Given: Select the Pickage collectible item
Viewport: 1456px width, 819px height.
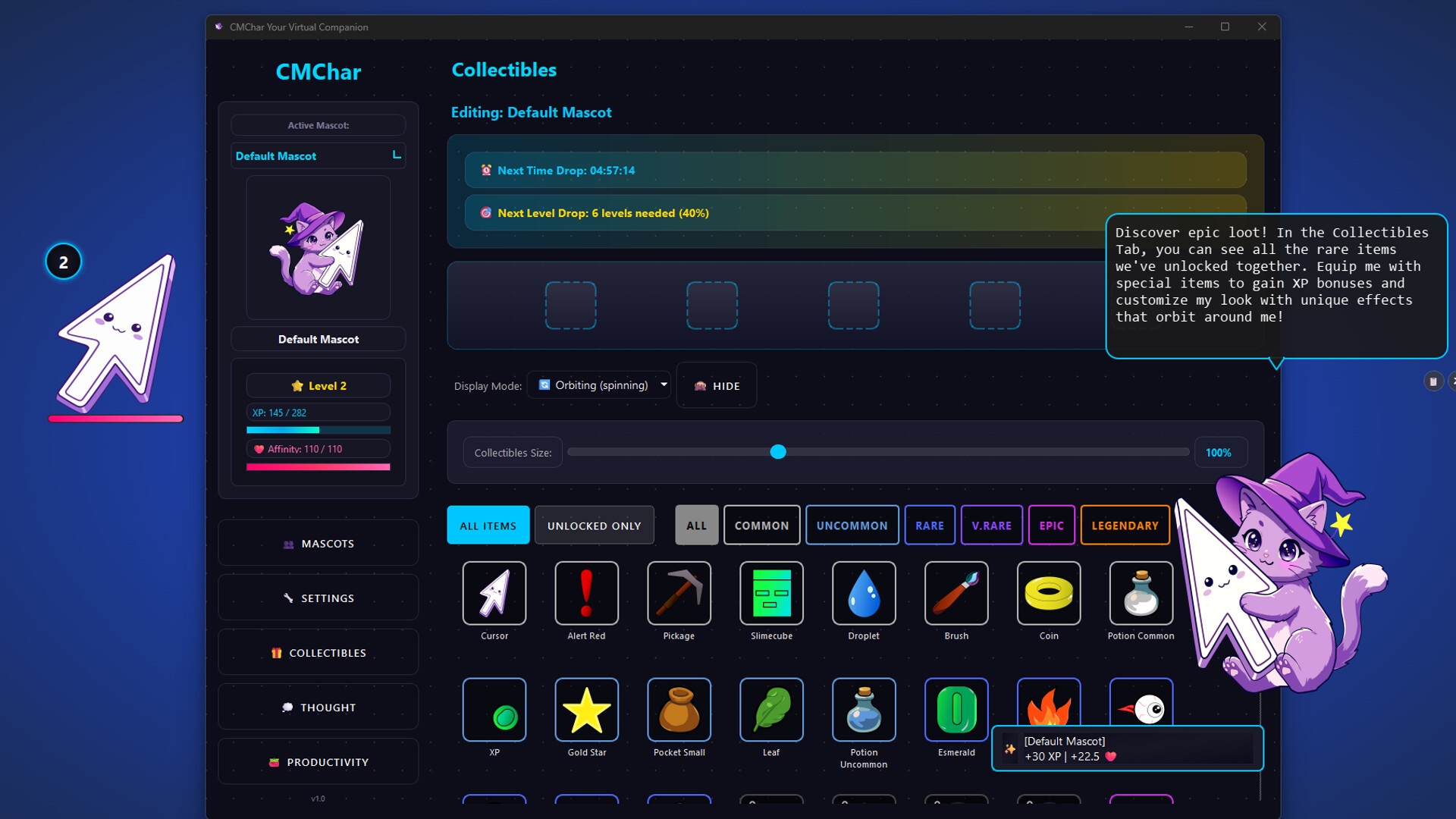Looking at the screenshot, I should pyautogui.click(x=679, y=594).
